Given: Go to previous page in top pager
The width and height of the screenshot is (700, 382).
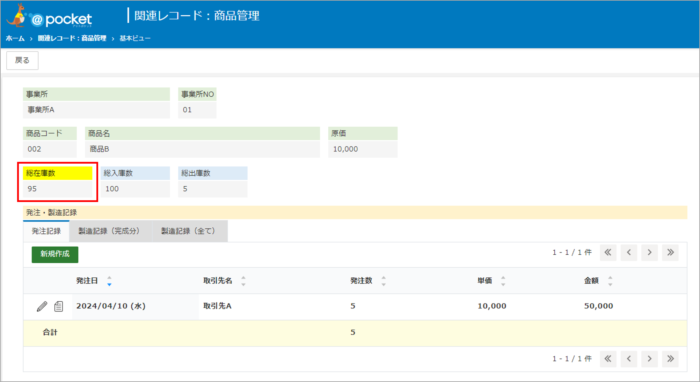Looking at the screenshot, I should pyautogui.click(x=629, y=253).
